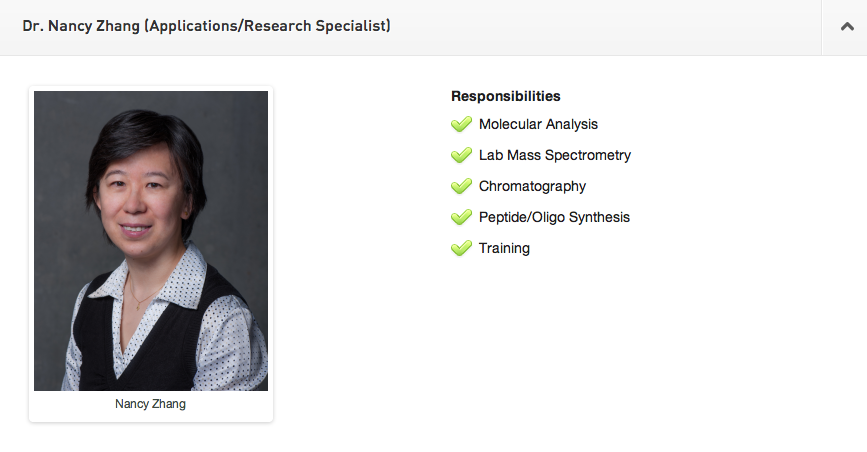
Task: Click the Dr. Nancy Zhang accordion title
Action: (x=206, y=26)
